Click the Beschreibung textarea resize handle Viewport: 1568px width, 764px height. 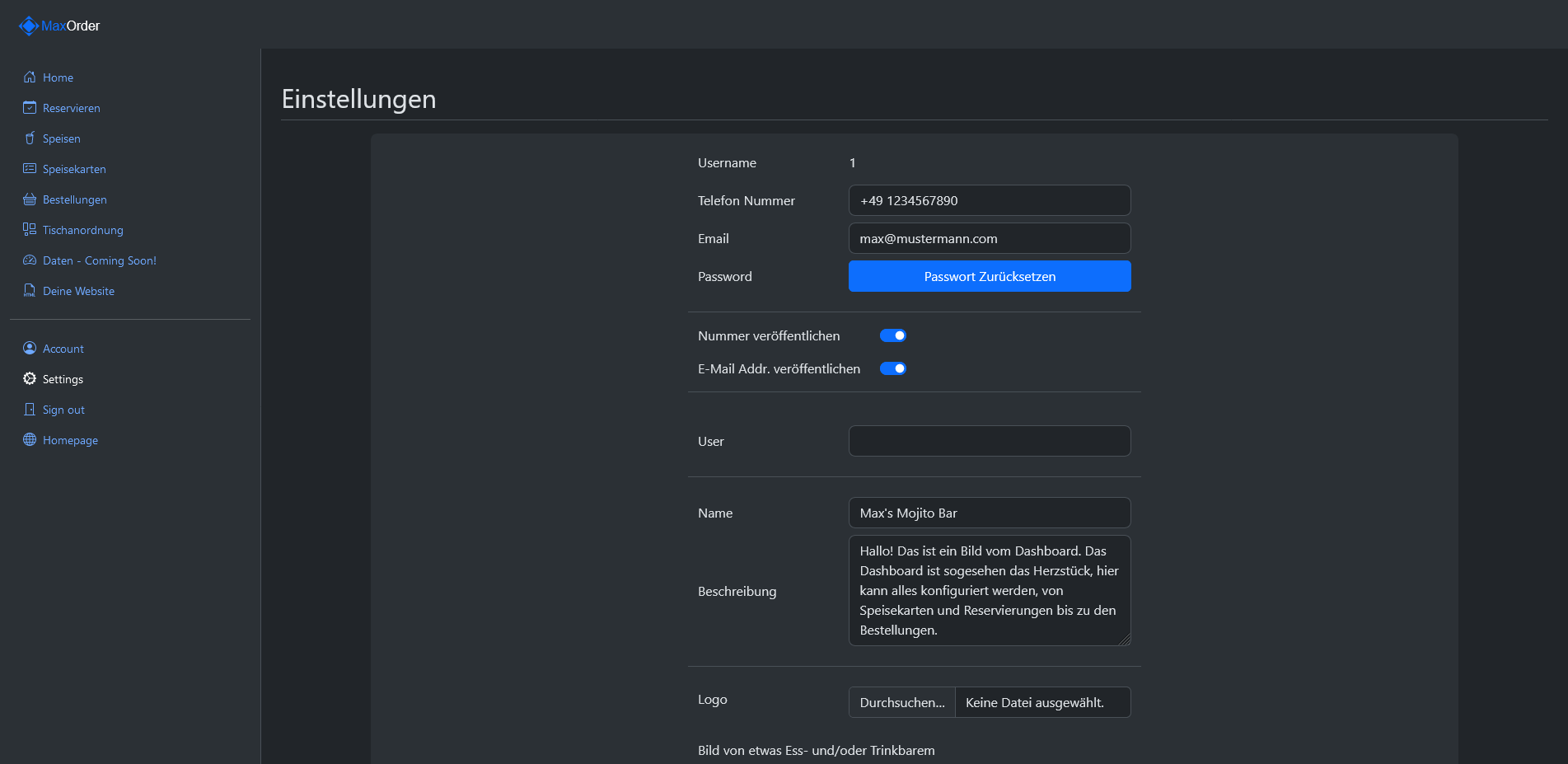pos(1125,640)
